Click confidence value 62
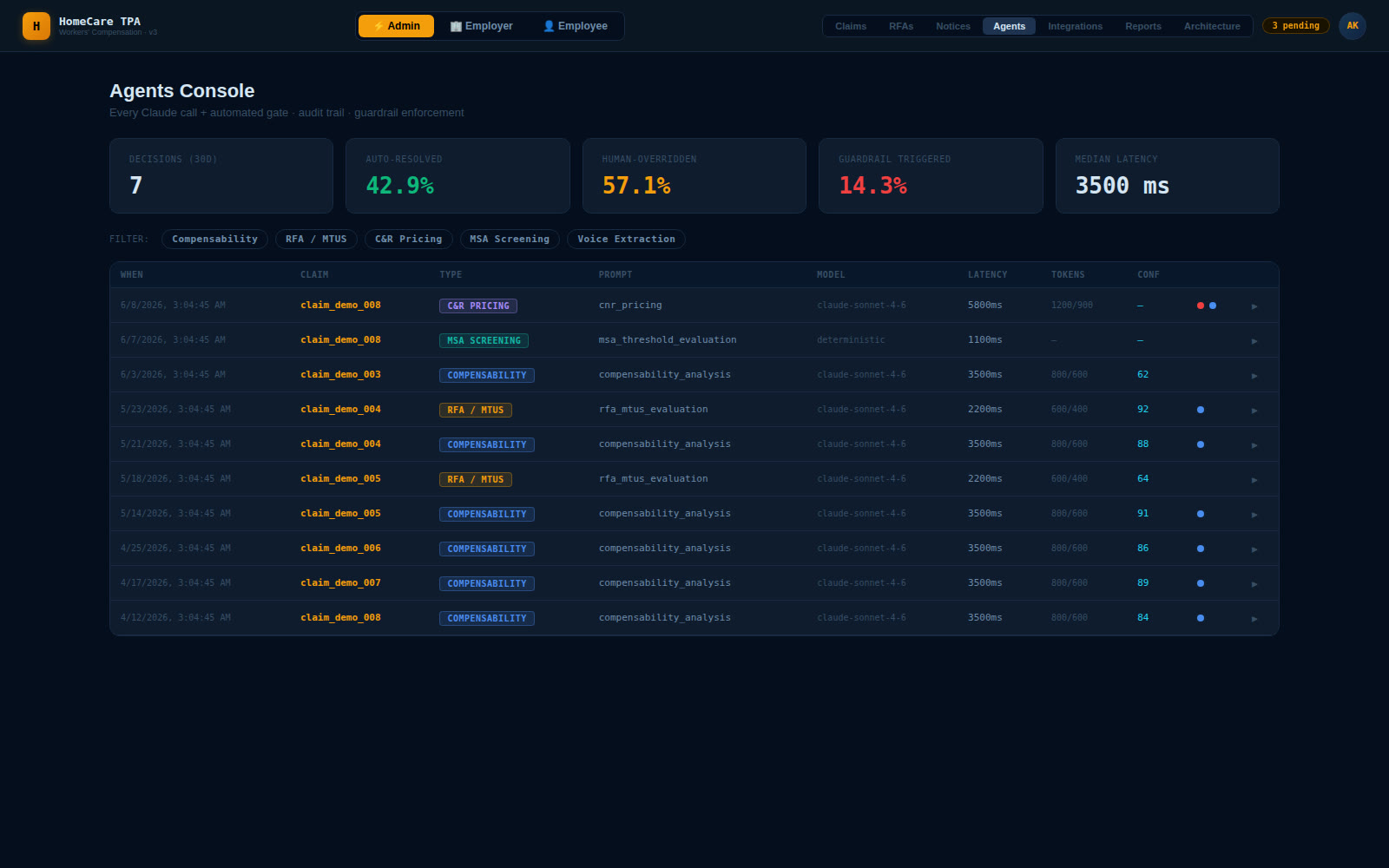Image resolution: width=1389 pixels, height=868 pixels. [x=1143, y=375]
